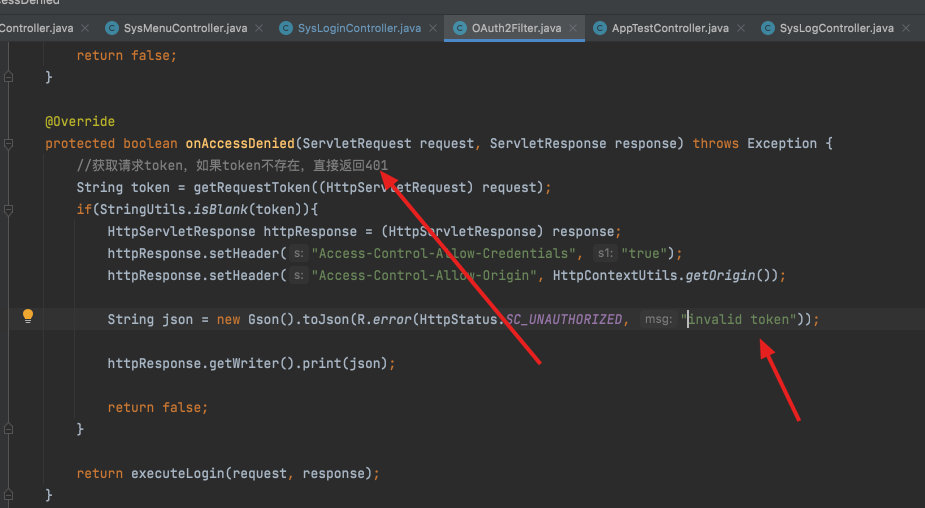925x508 pixels.
Task: Click fold end marker of the if block
Action: point(8,429)
